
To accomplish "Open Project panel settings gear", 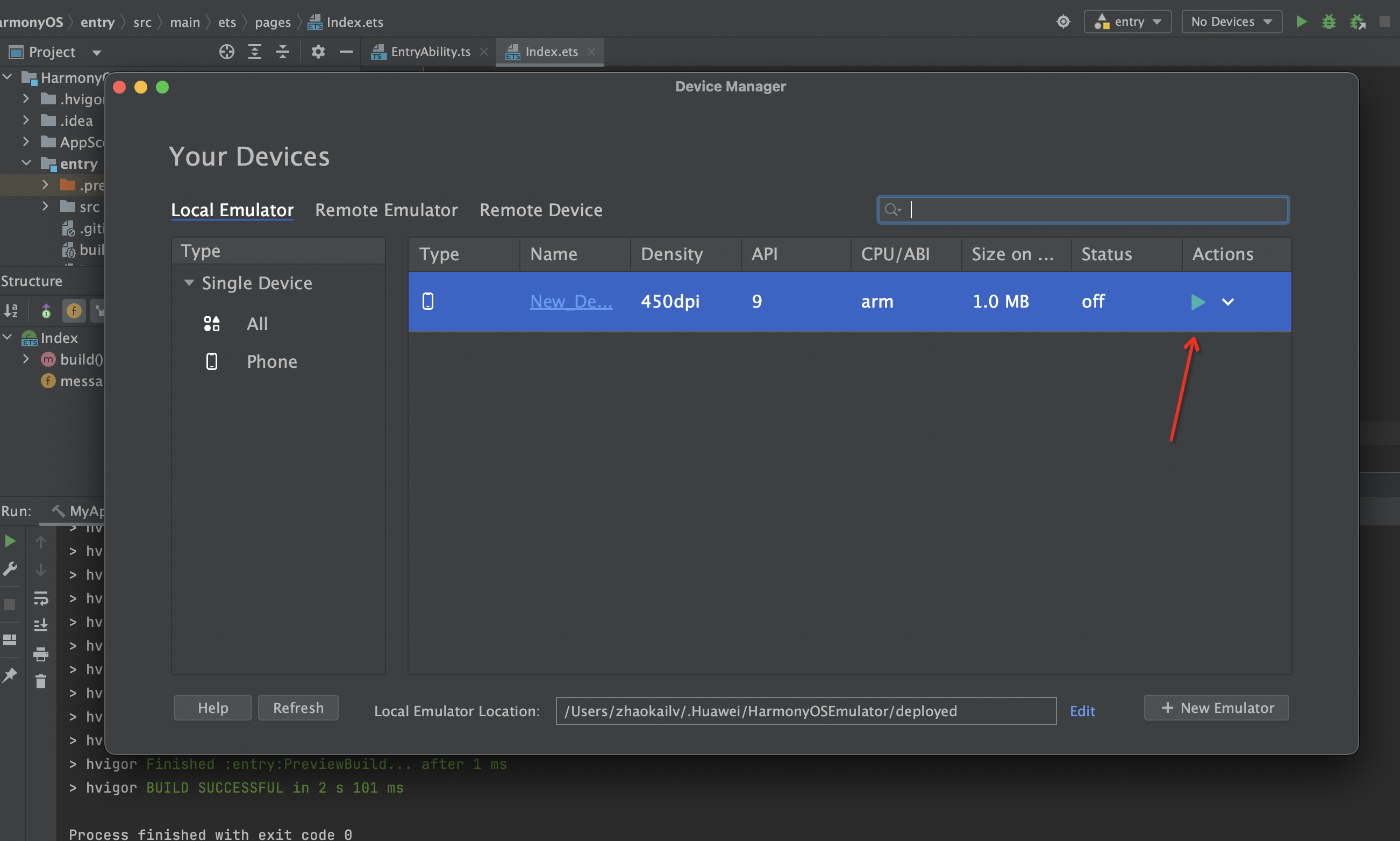I will [x=318, y=52].
